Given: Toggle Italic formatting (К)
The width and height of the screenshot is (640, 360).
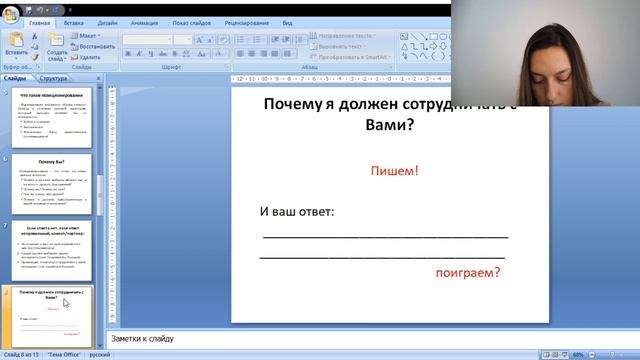Looking at the screenshot, I should click(x=139, y=53).
